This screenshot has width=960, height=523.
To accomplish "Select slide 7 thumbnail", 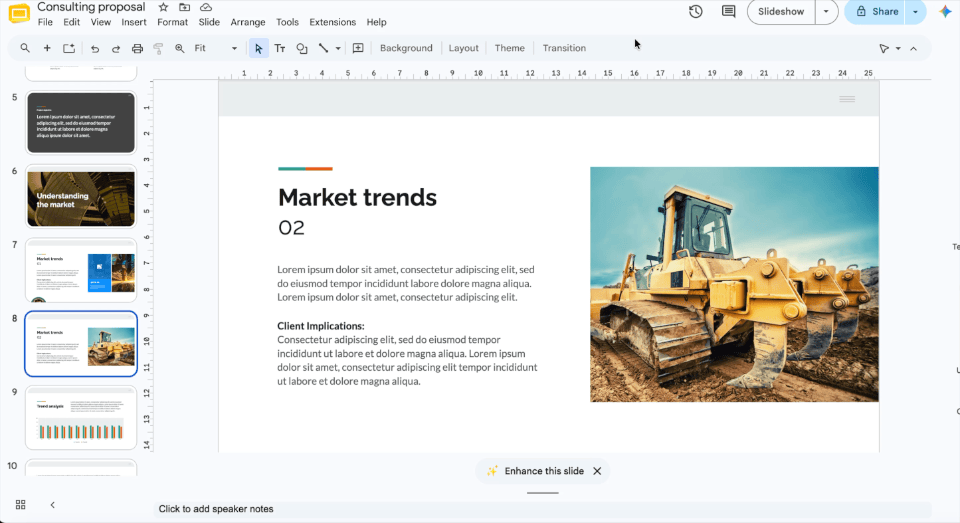I will [81, 270].
